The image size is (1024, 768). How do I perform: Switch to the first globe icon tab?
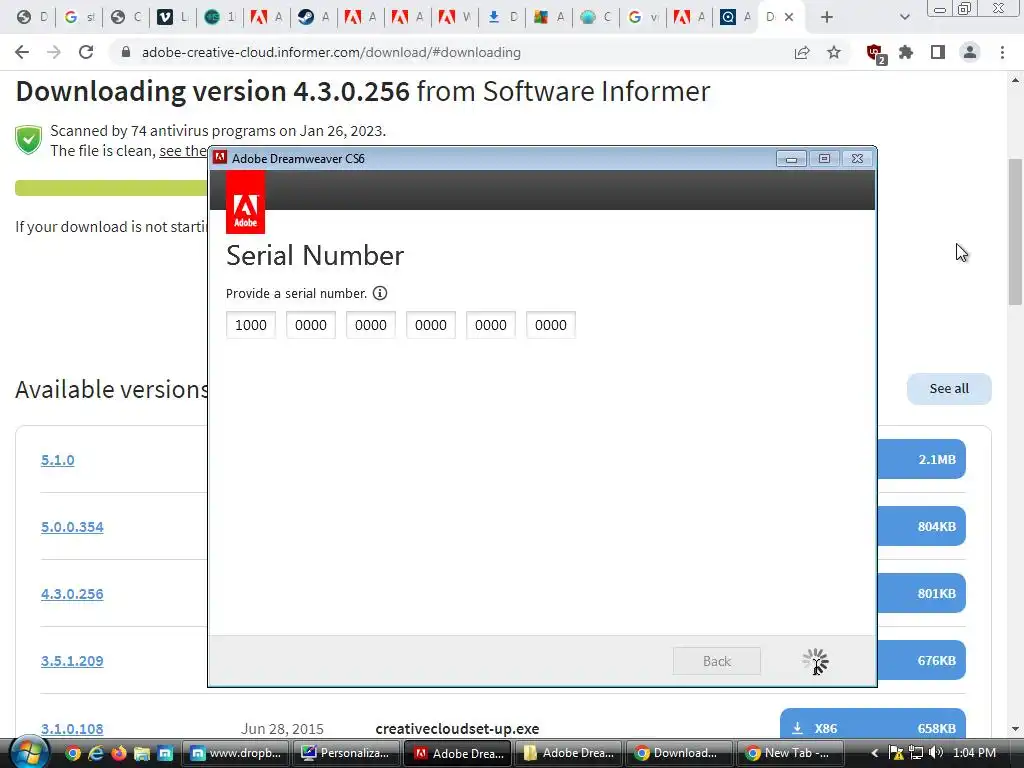32,17
